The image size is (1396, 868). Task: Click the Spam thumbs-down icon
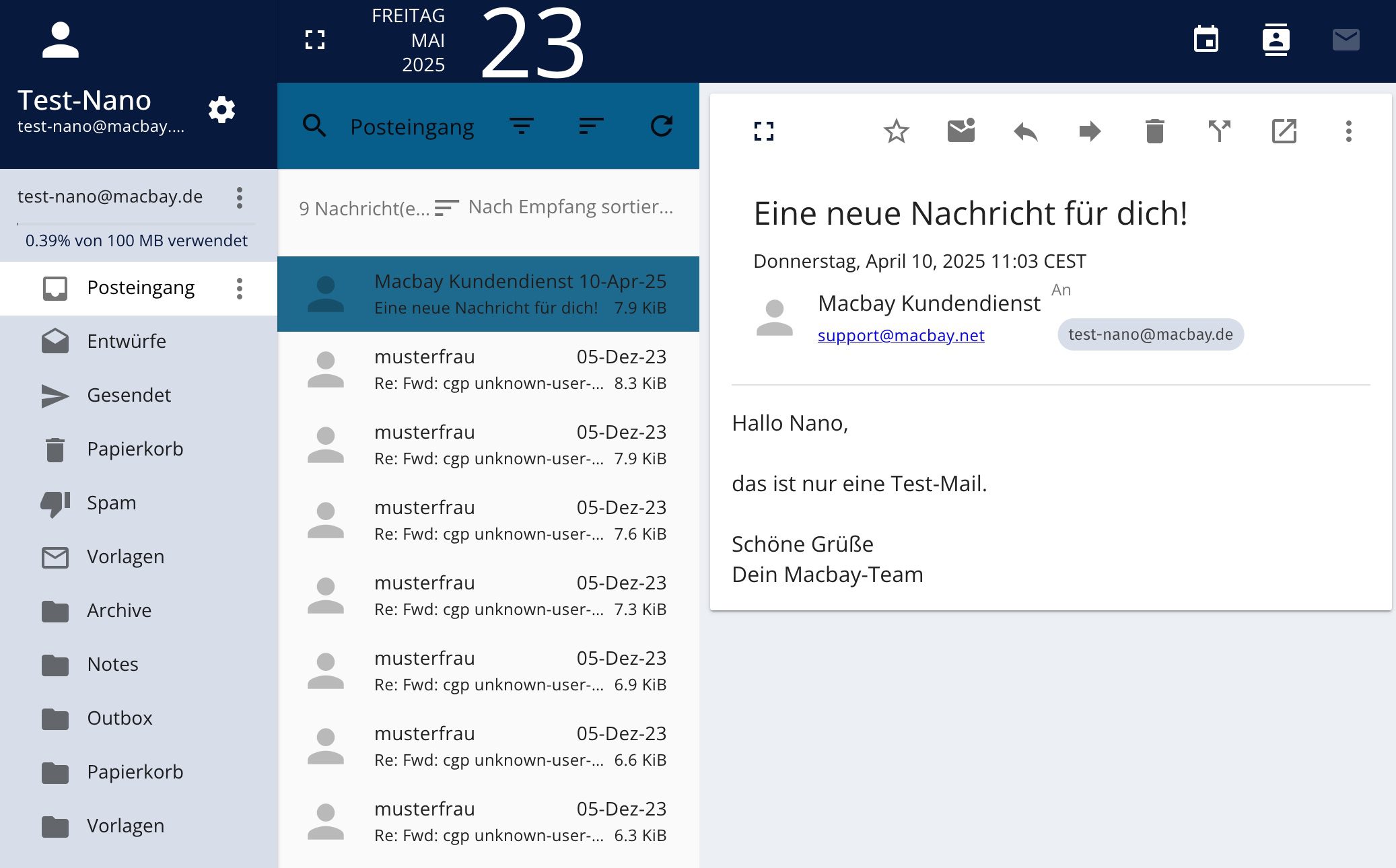click(55, 504)
